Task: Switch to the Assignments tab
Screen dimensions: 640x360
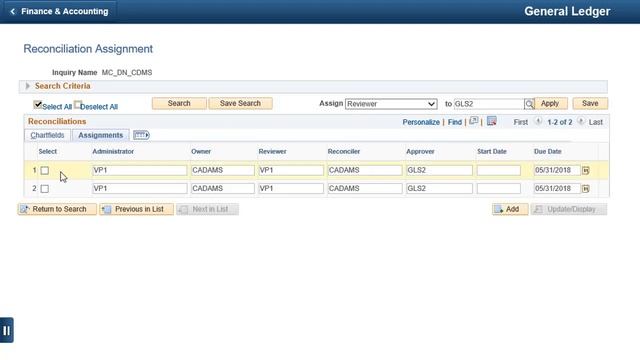Action: pyautogui.click(x=100, y=135)
